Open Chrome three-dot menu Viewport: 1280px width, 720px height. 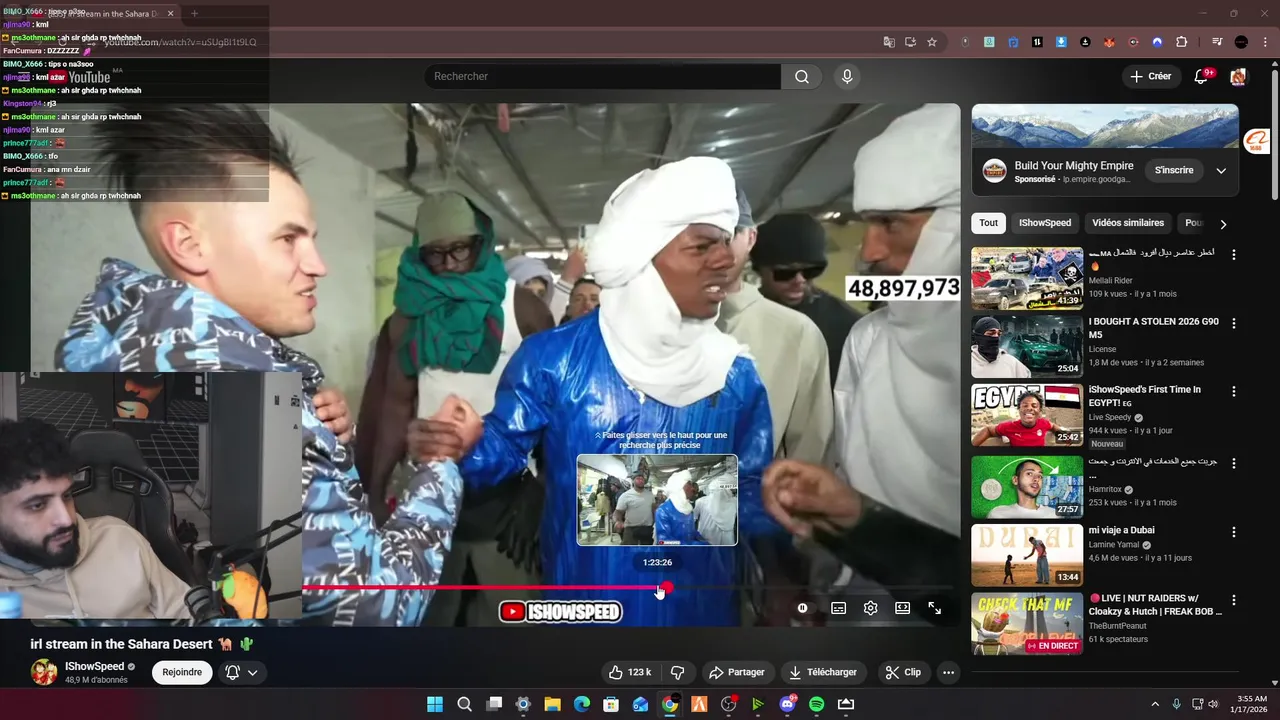coord(1264,42)
